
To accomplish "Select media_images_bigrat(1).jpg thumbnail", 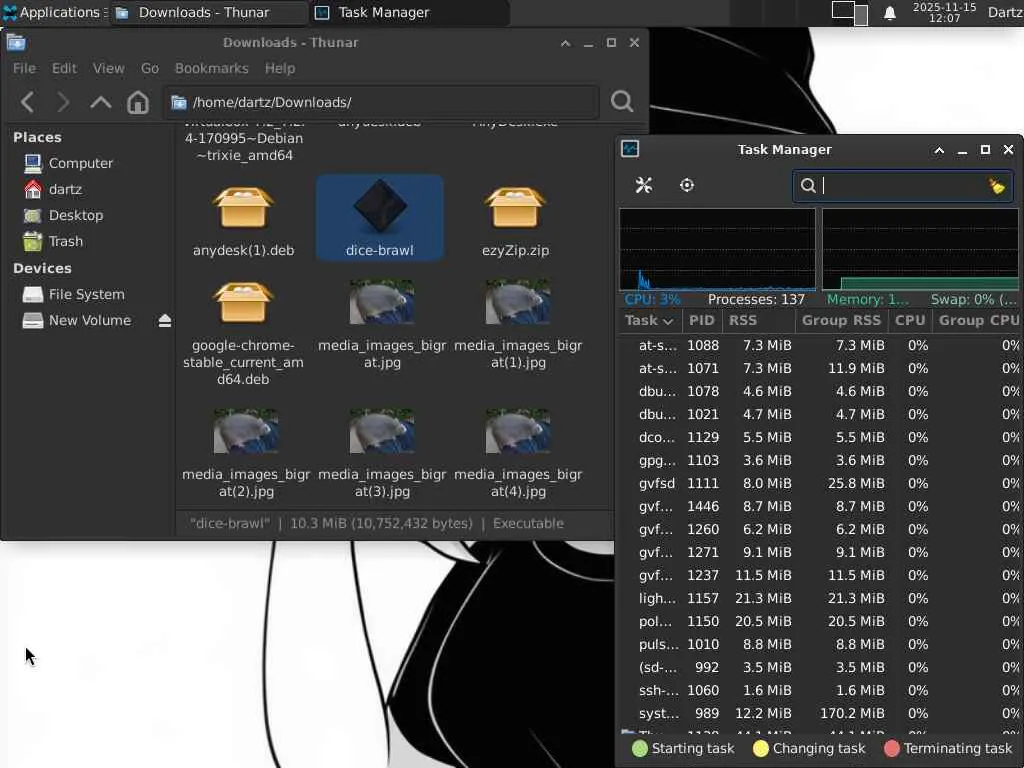I will (x=518, y=302).
